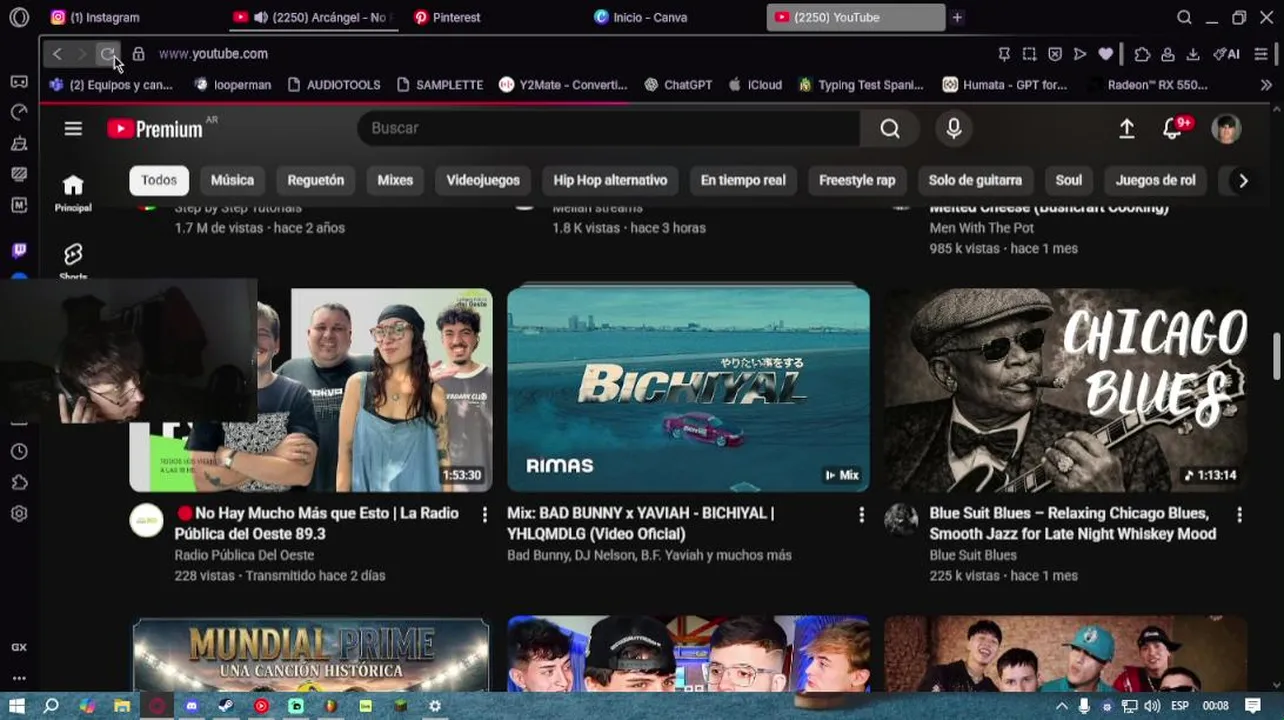Open Discord from the Windows taskbar
Screen dimensions: 1284x720
click(191, 706)
